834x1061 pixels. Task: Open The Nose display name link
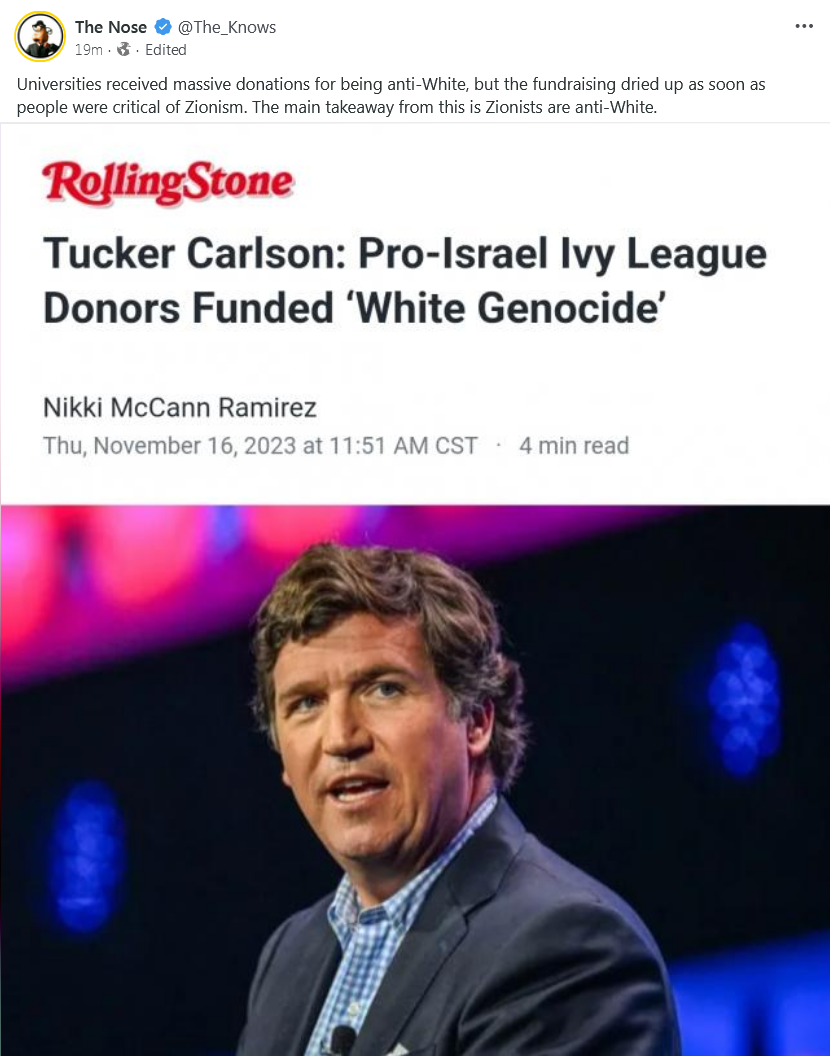(x=111, y=27)
